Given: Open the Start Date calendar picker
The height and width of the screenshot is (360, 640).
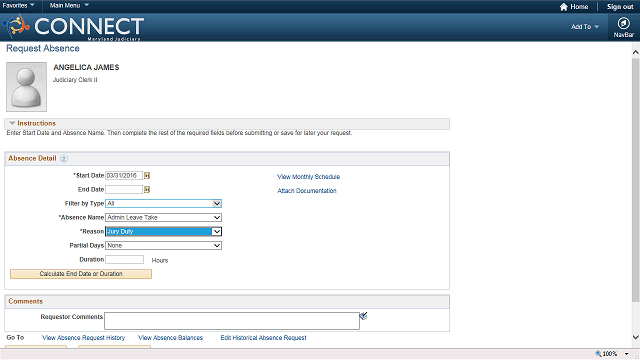Looking at the screenshot, I should [x=147, y=176].
